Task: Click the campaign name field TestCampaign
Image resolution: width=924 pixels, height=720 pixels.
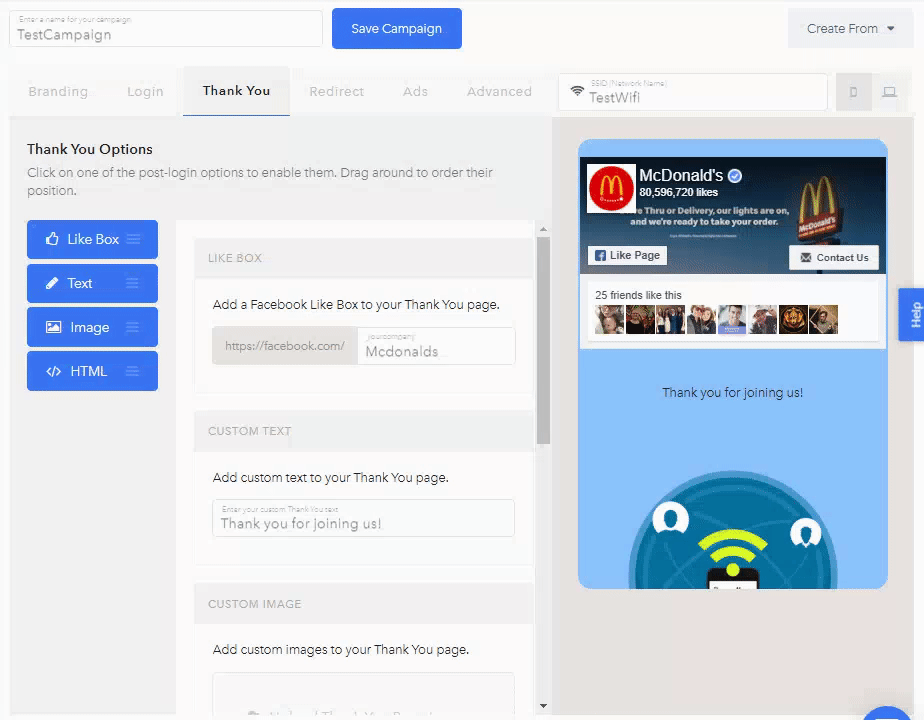Action: (166, 28)
